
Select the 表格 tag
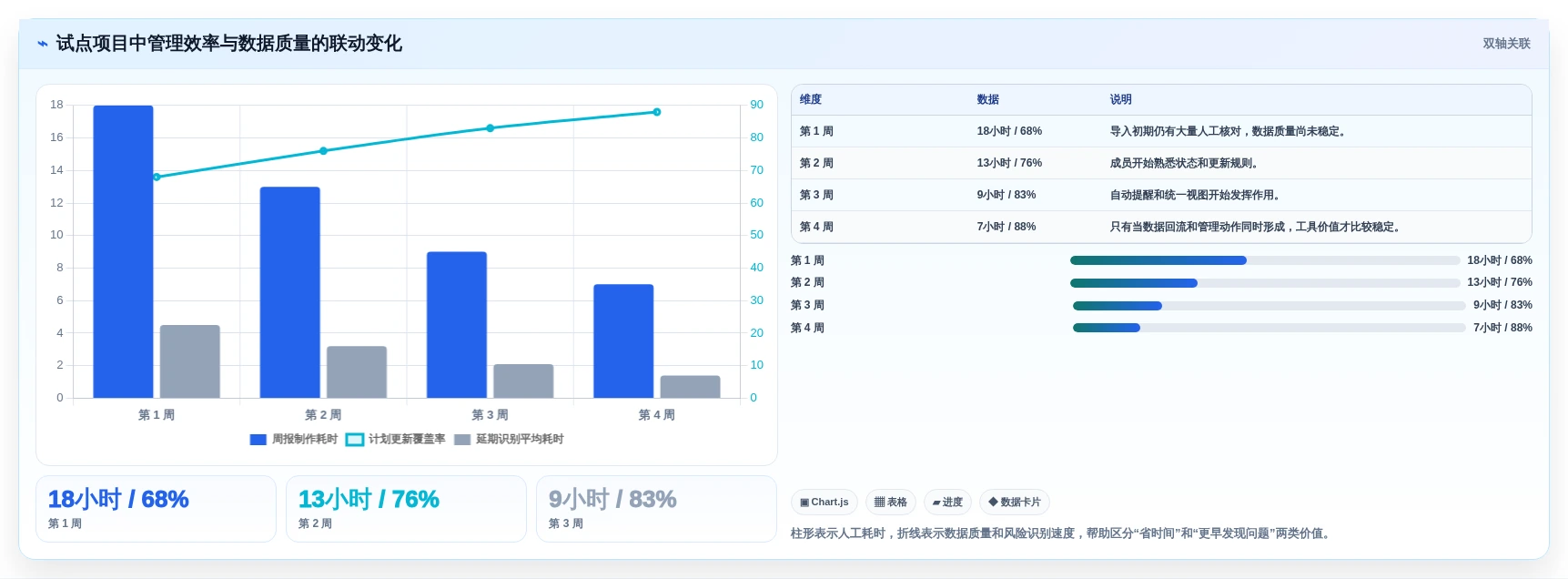891,503
